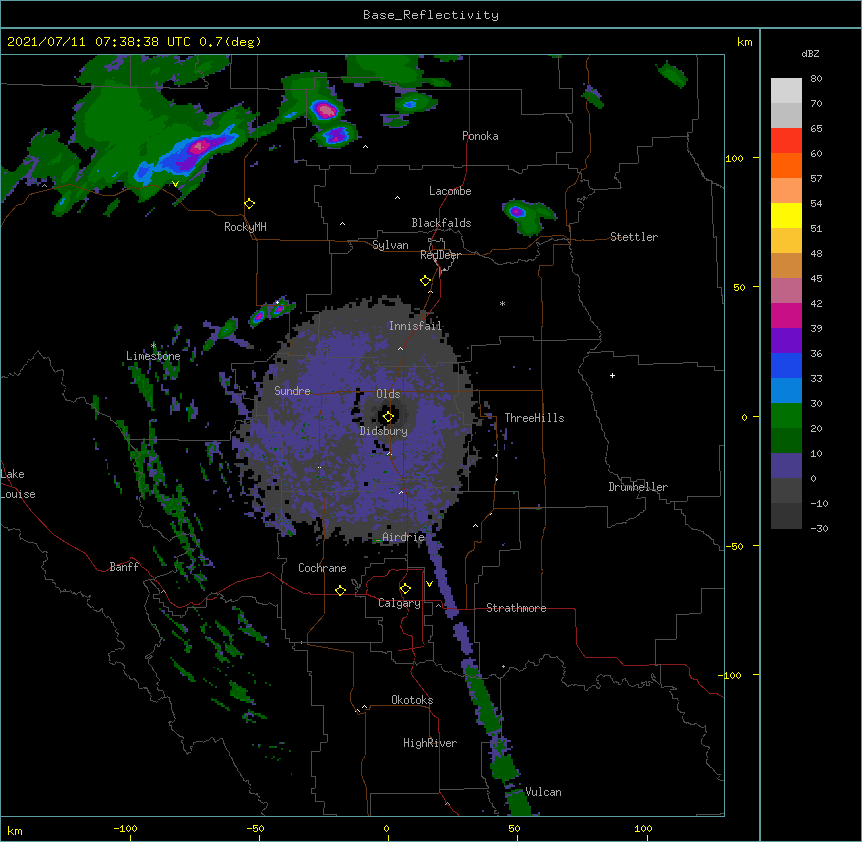Click the Airdrie town label
862x842 pixels.
(404, 537)
